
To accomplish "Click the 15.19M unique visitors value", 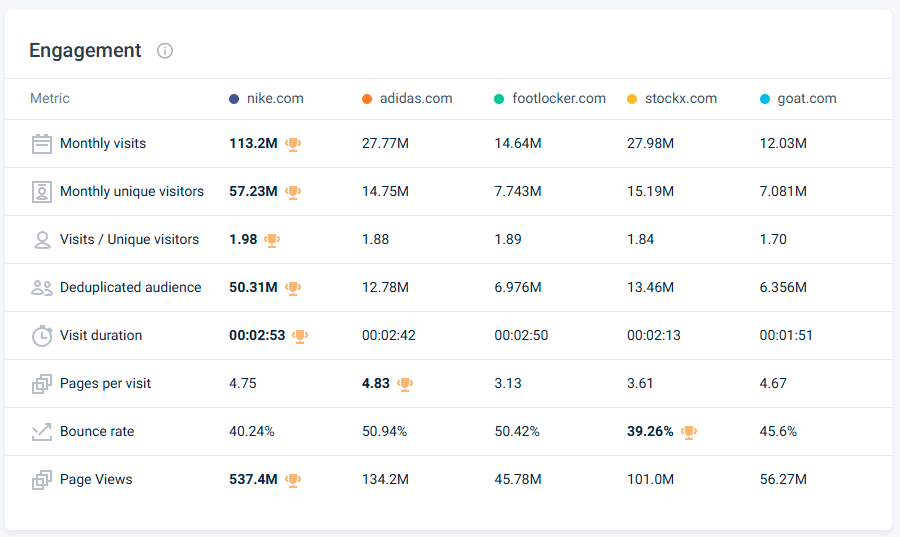I will [x=650, y=192].
